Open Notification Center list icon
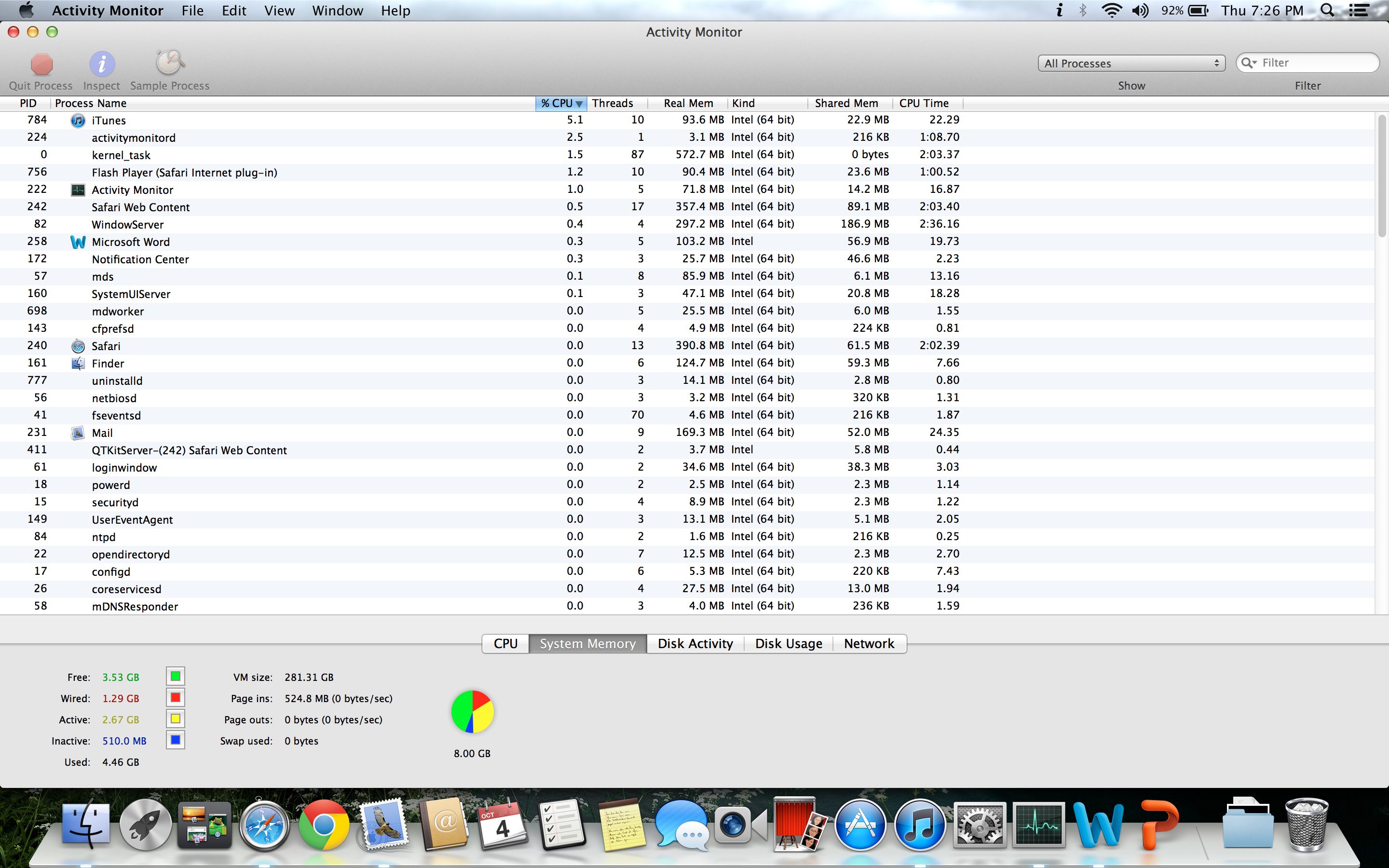 (1359, 10)
